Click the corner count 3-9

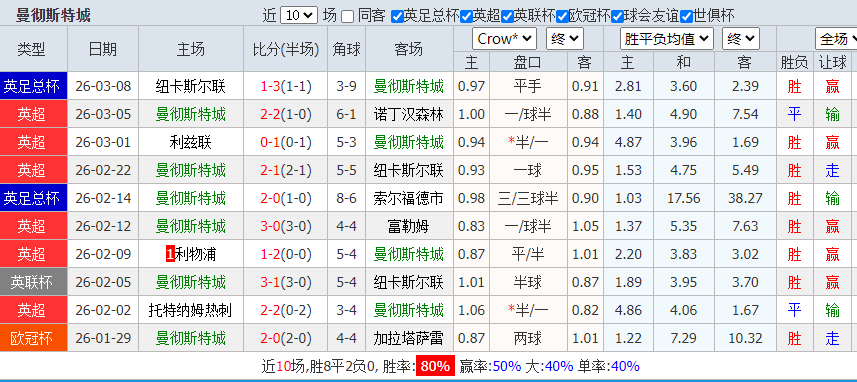347,86
